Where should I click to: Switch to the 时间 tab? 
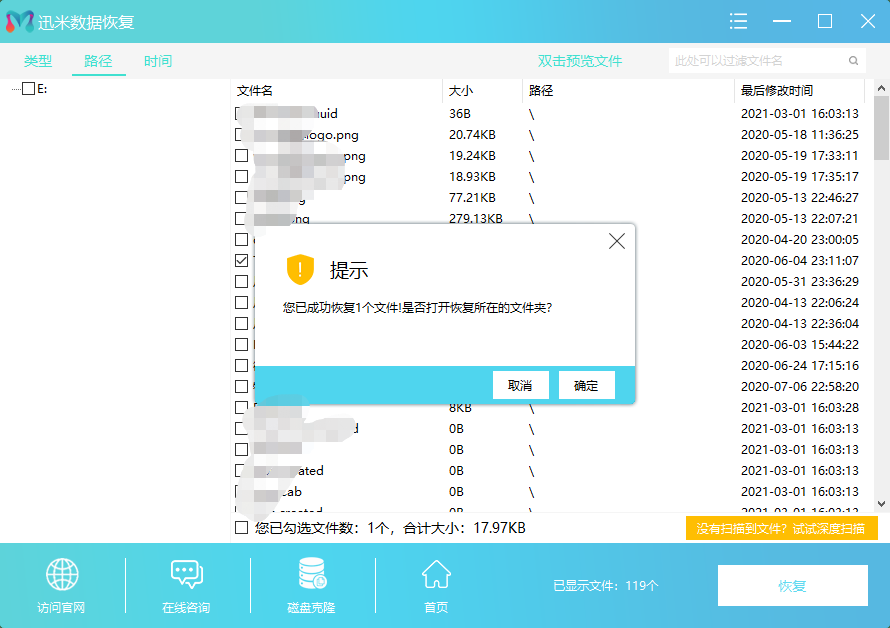coord(158,60)
